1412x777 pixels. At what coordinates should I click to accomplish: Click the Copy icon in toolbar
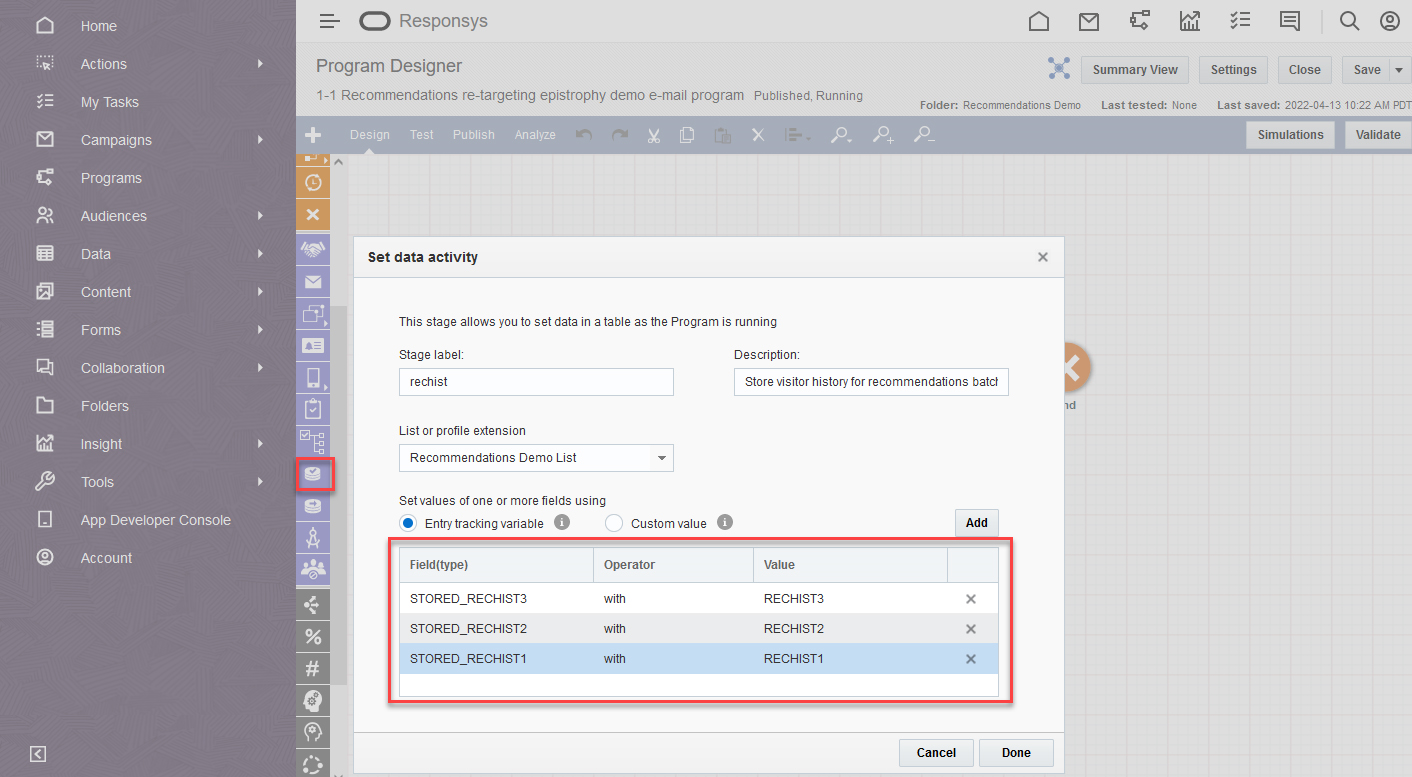pos(687,135)
